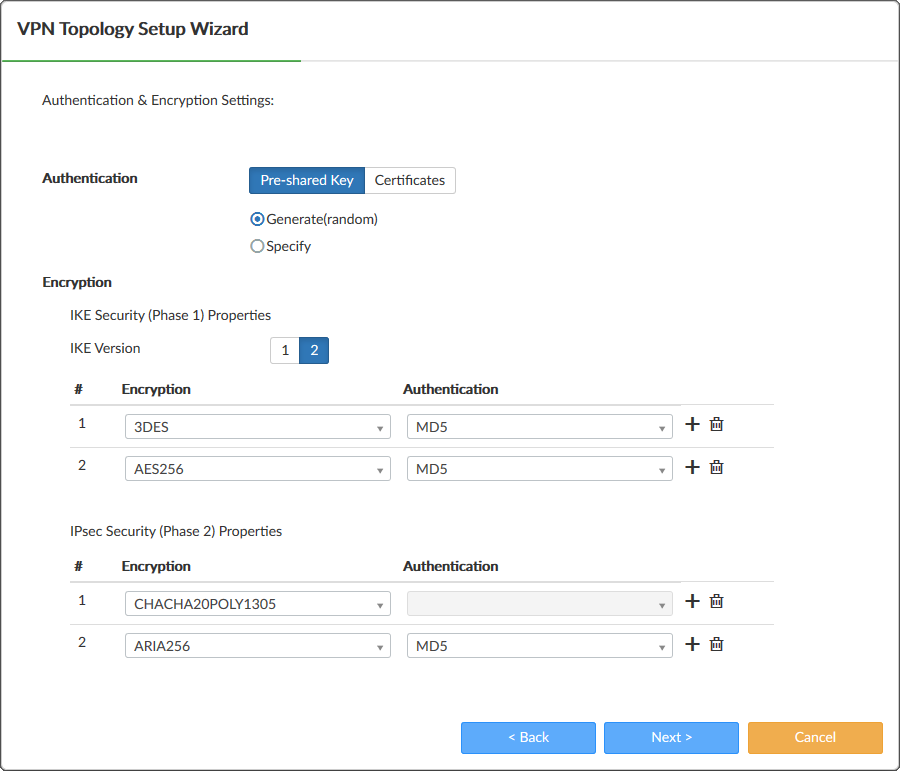Viewport: 900px width, 771px height.
Task: Remove the AES256 row with its trash icon
Action: [716, 467]
